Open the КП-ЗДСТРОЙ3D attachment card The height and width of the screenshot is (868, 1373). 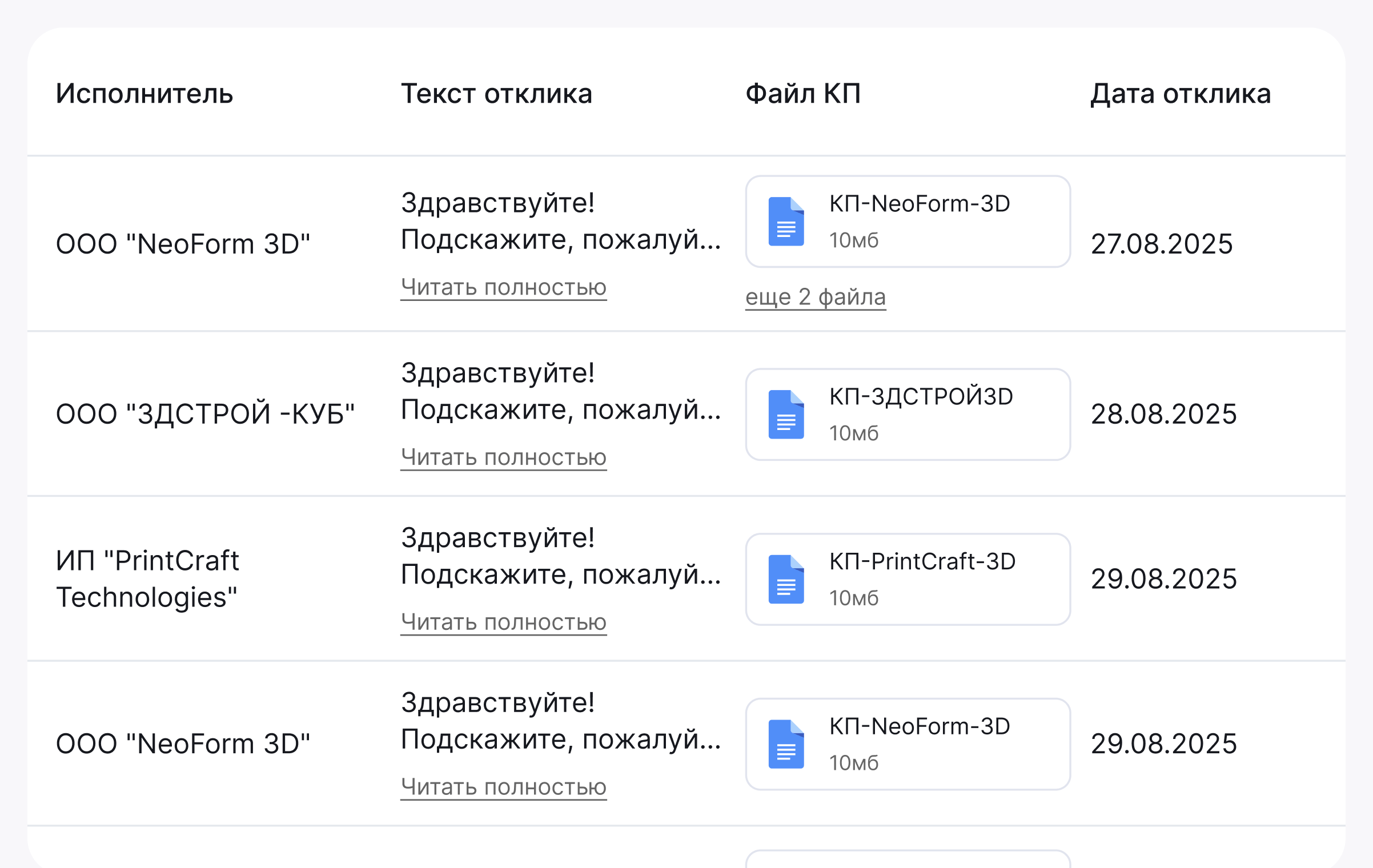click(x=907, y=415)
